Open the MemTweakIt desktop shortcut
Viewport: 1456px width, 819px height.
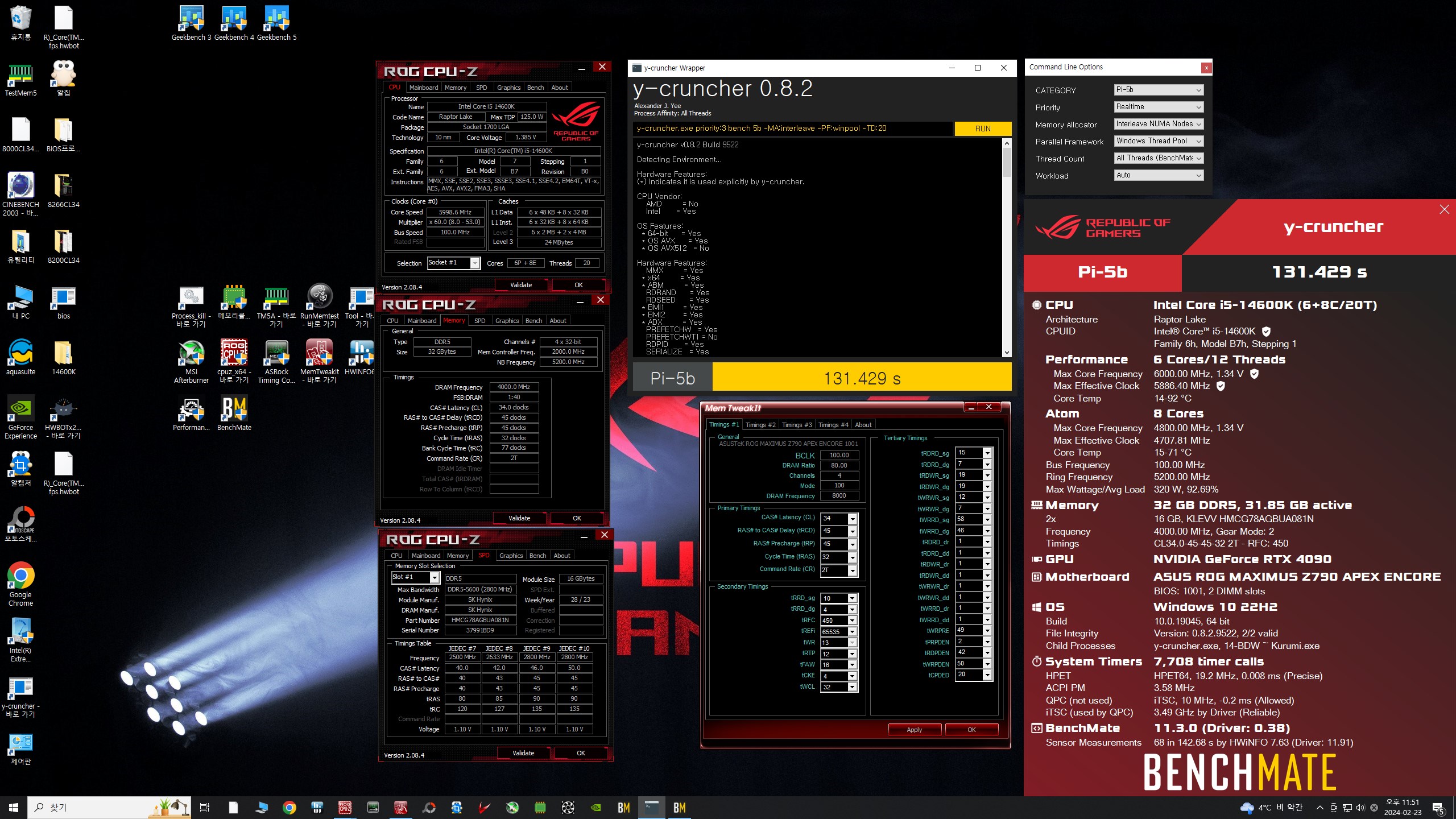319,361
